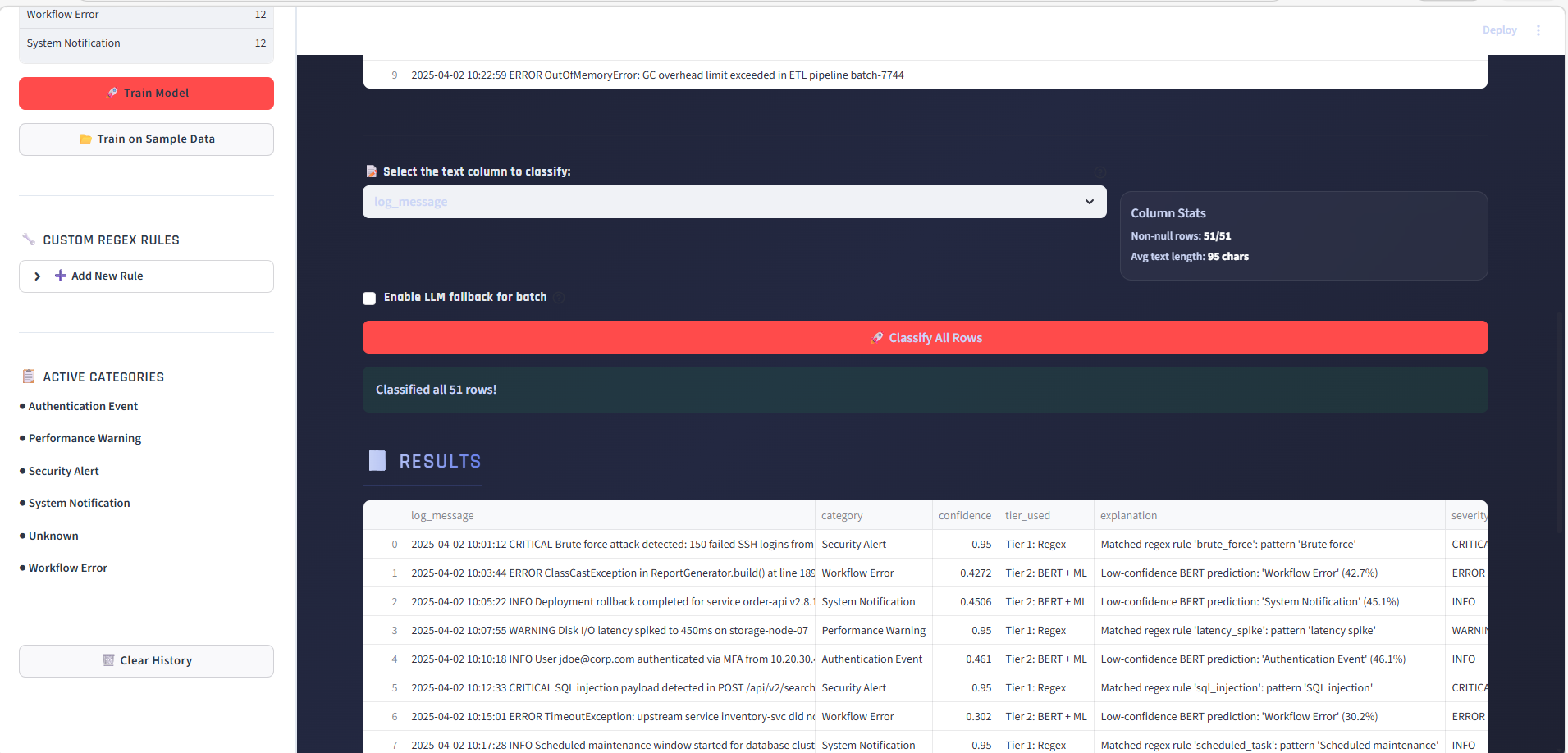1568x753 pixels.
Task: Click the clipboard icon beside Active Categories
Action: (x=30, y=376)
